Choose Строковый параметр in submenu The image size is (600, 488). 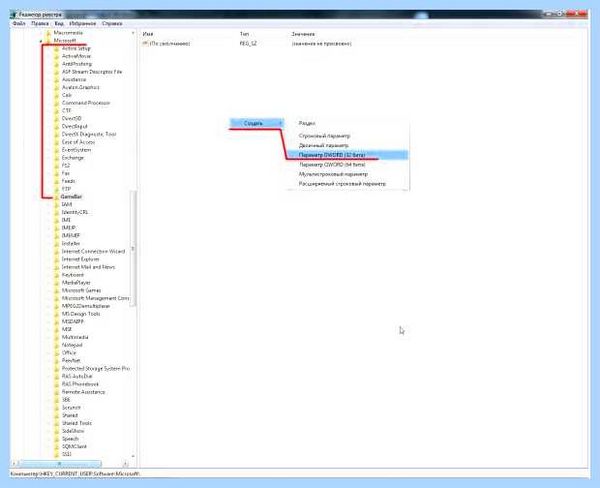(x=348, y=136)
